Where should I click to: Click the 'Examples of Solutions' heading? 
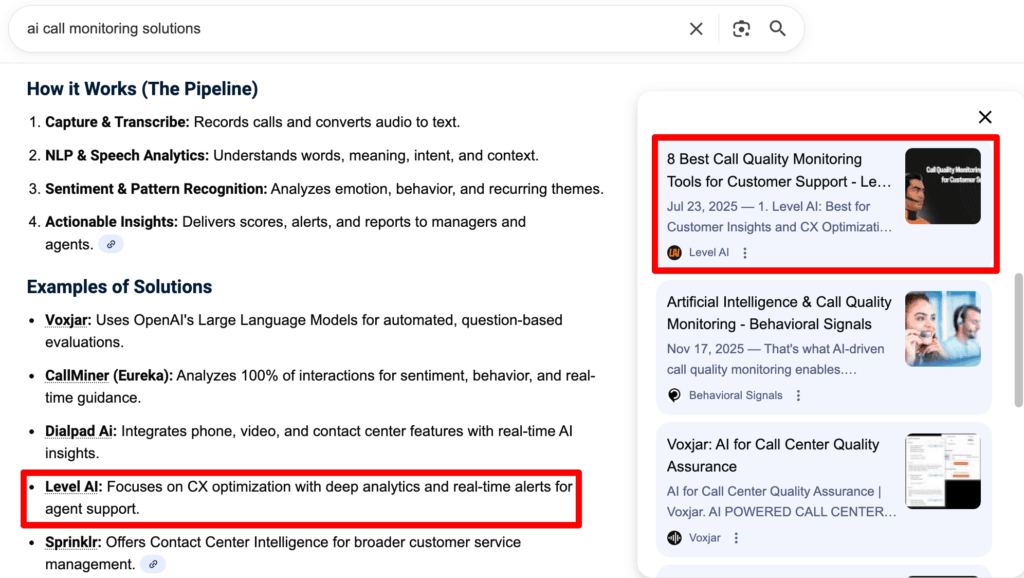[120, 287]
